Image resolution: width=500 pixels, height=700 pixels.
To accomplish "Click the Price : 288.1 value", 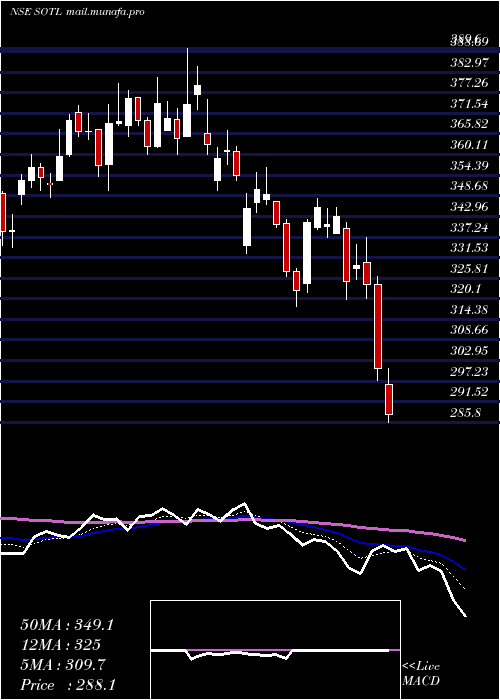I will (x=68, y=685).
